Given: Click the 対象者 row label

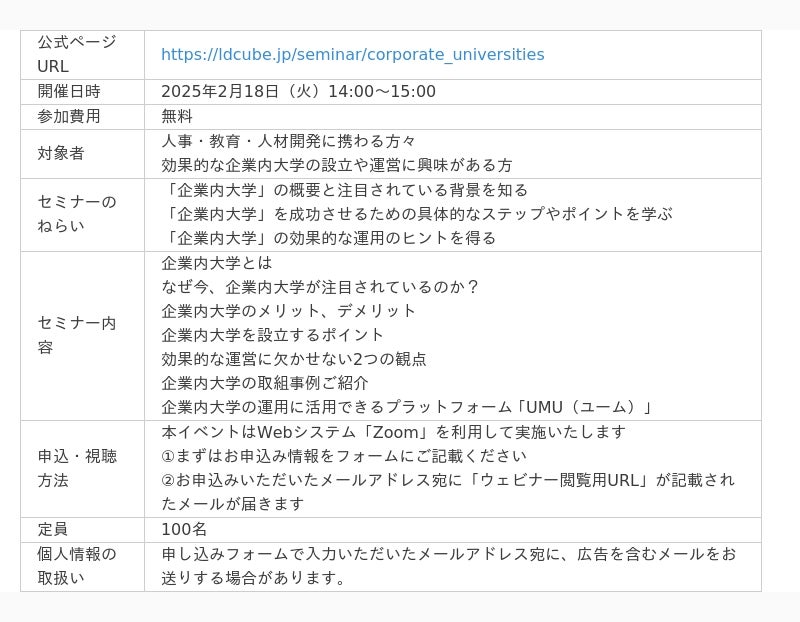Looking at the screenshot, I should [61, 153].
